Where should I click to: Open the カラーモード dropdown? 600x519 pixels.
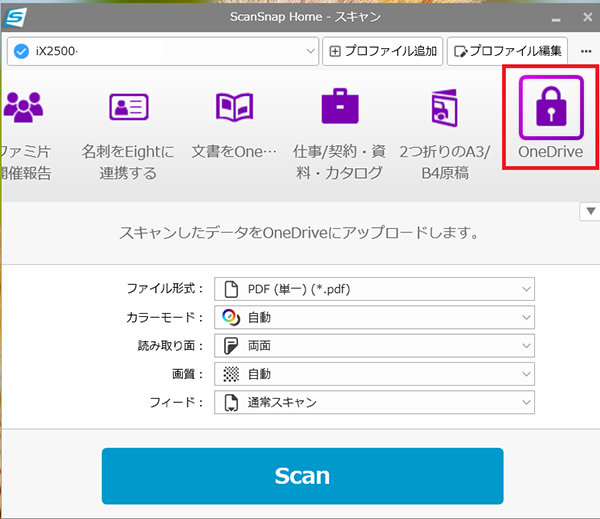[374, 317]
